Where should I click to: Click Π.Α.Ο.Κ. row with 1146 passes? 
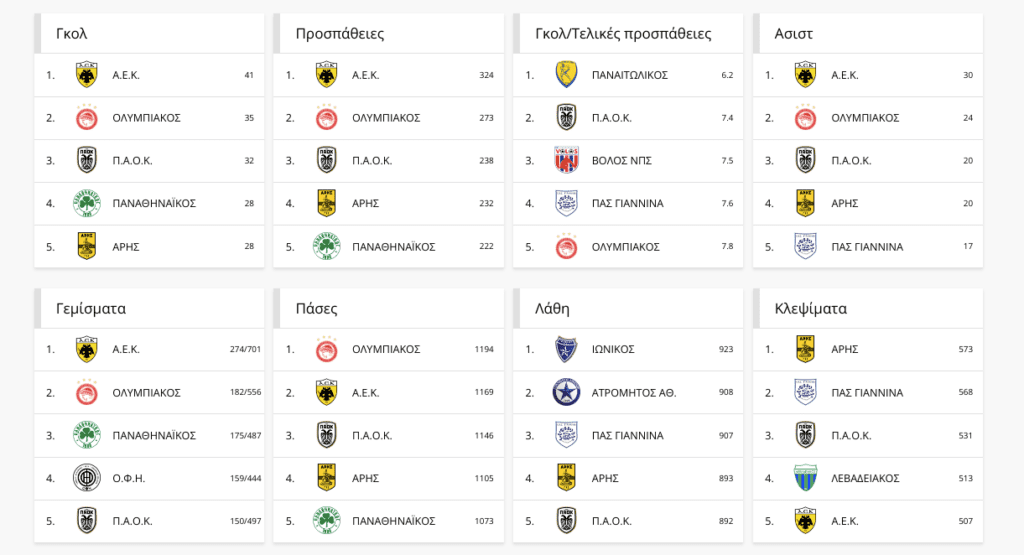tap(389, 436)
